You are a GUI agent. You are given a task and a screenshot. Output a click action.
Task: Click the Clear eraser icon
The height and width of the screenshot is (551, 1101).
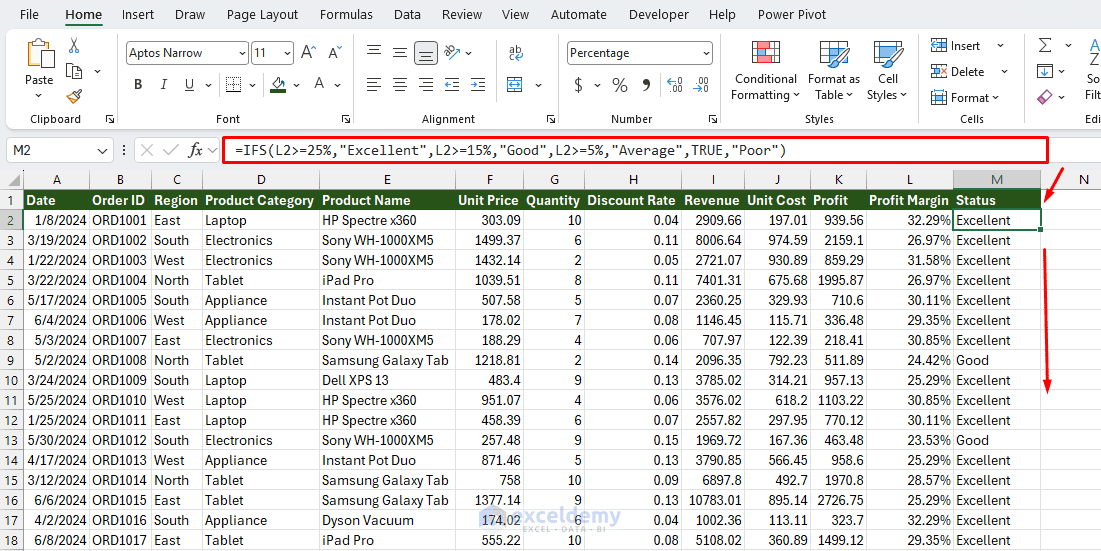point(1046,96)
